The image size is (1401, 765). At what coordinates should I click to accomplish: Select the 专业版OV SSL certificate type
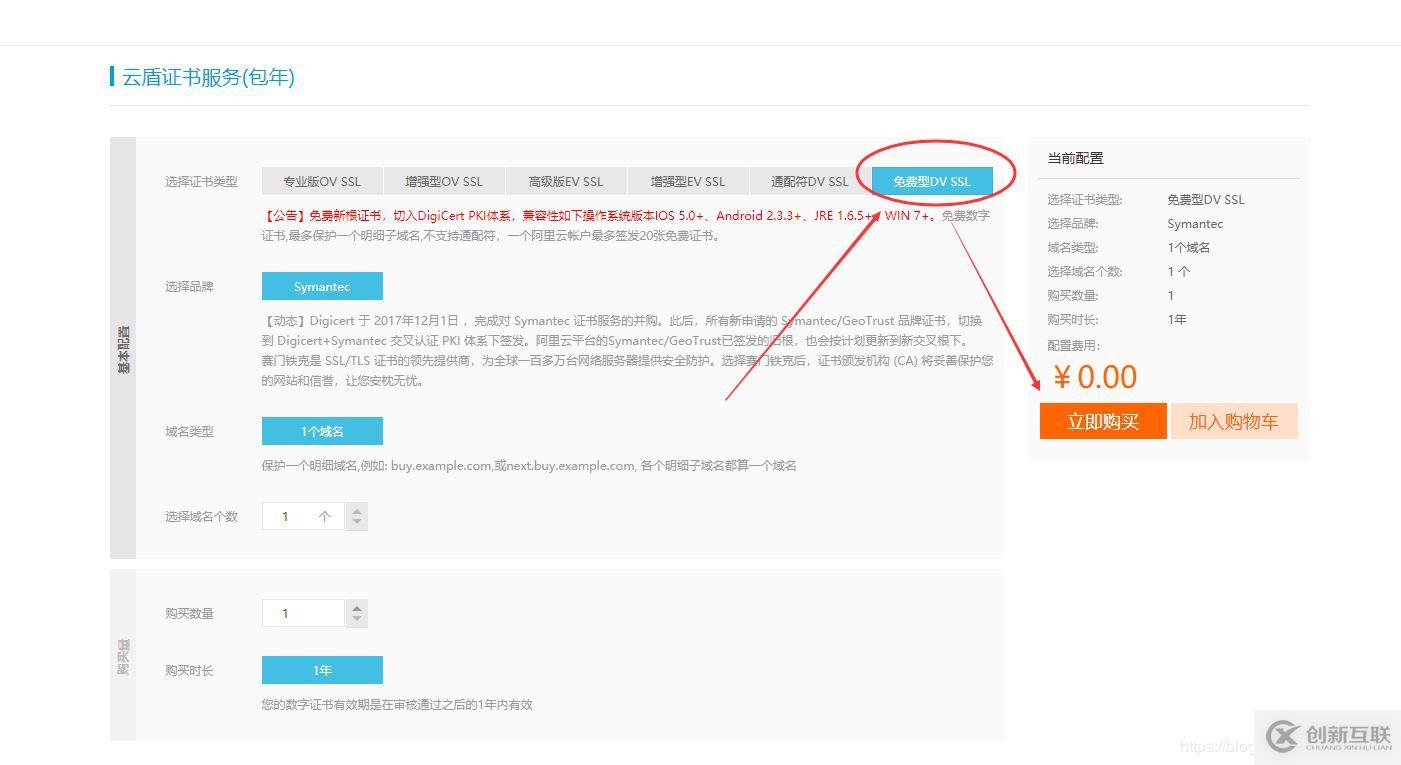click(x=321, y=180)
